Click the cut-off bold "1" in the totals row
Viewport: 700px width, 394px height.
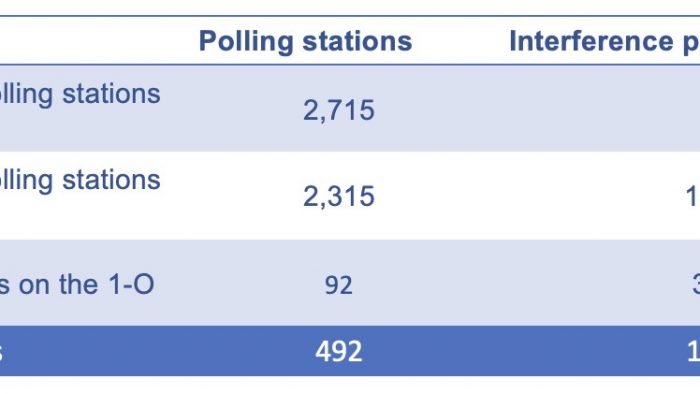click(693, 352)
